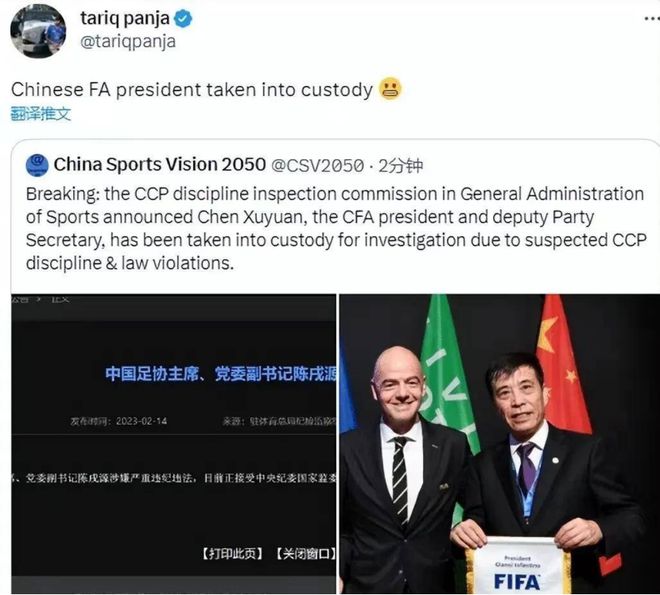The image size is (660, 595).
Task: Click the FIFA pennant in the photo
Action: [518, 565]
